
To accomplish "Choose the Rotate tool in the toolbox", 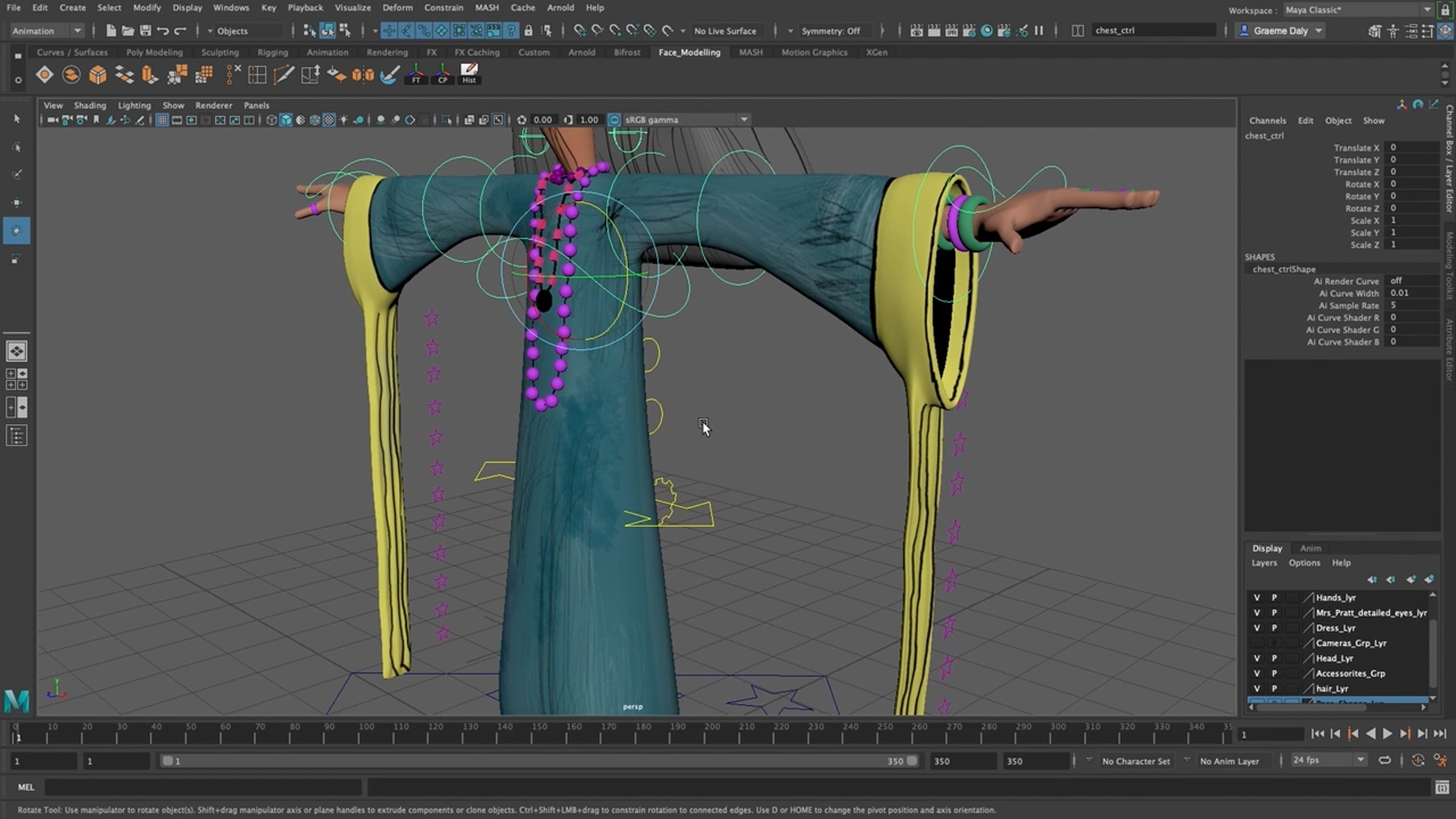I will click(x=16, y=231).
